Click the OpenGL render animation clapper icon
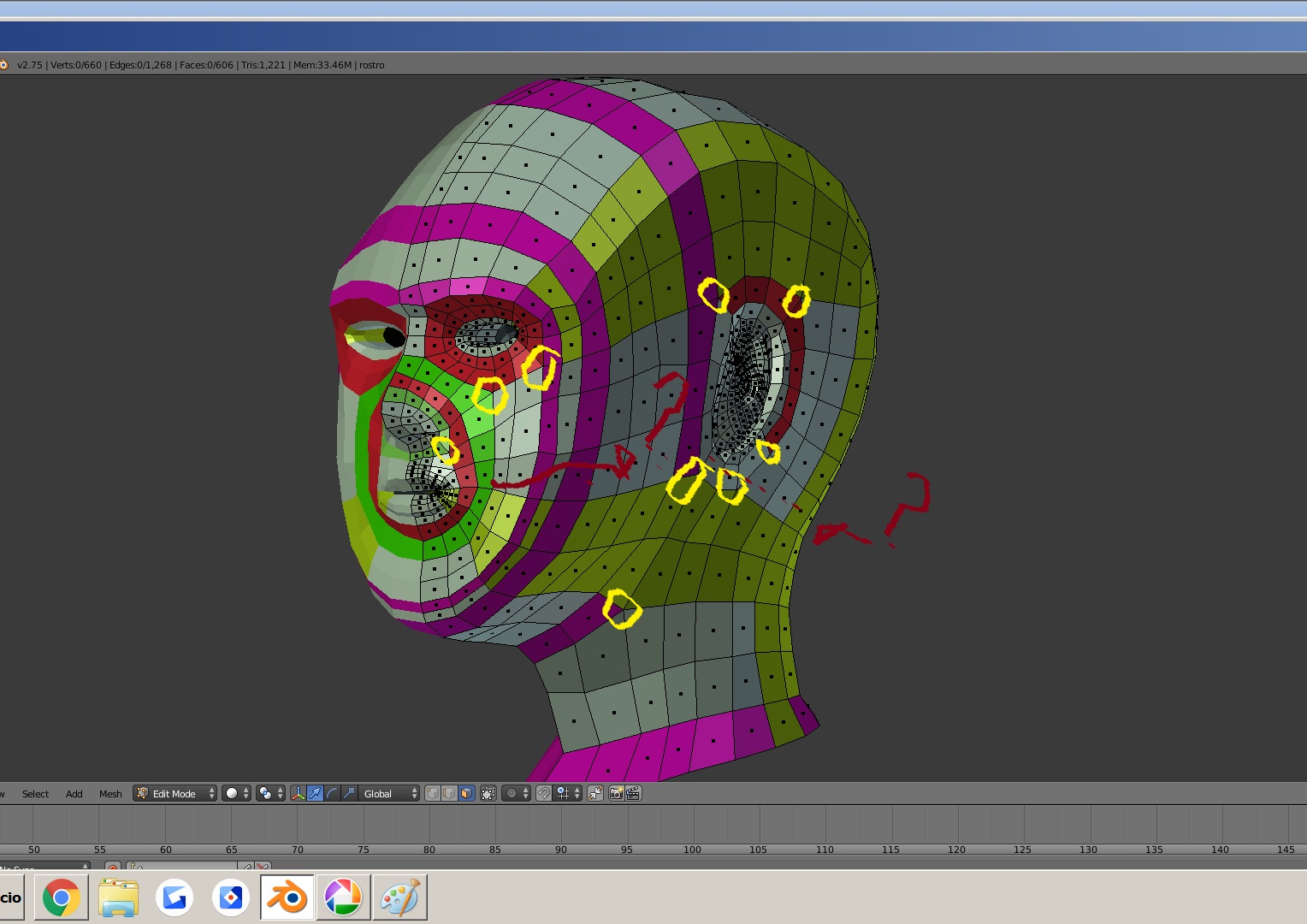This screenshot has width=1307, height=924. click(x=633, y=793)
